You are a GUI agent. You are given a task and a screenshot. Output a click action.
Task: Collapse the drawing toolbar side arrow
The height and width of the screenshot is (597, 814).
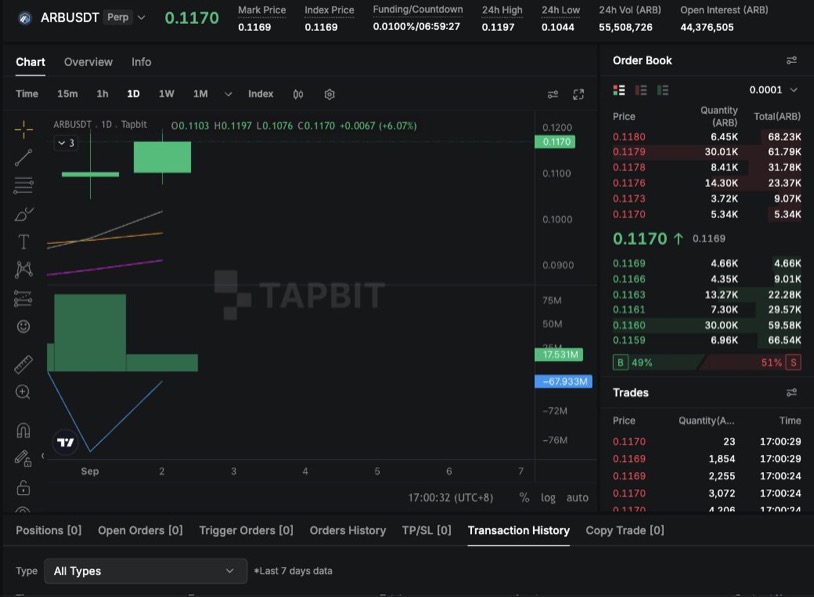(x=43, y=456)
